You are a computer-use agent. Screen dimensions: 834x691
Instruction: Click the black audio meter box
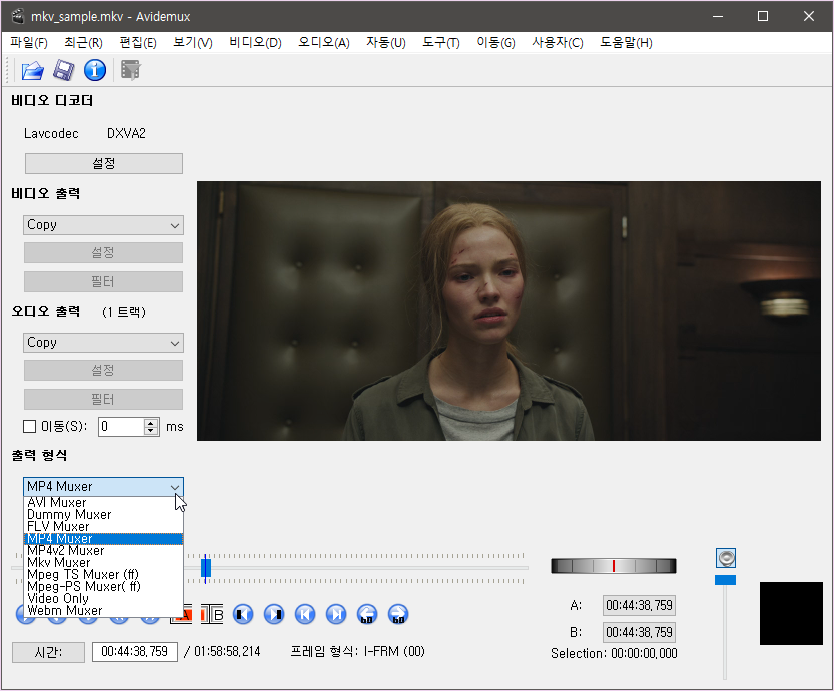point(791,613)
